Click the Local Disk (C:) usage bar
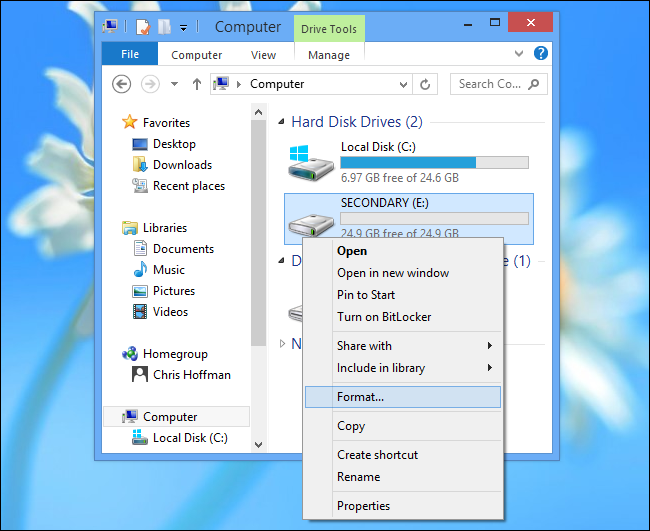This screenshot has width=650, height=531. (434, 162)
